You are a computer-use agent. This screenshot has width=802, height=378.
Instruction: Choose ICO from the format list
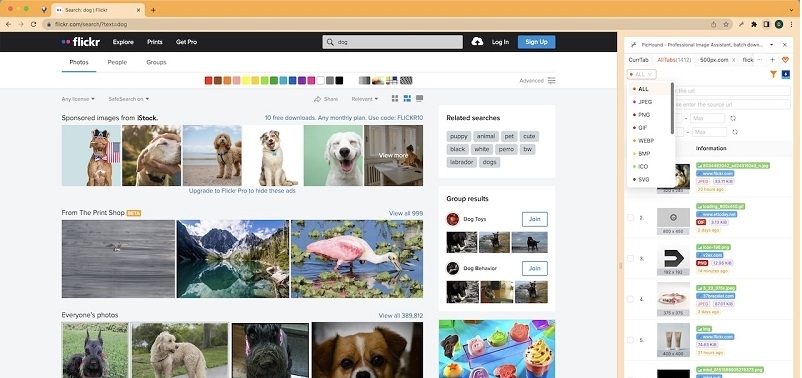pyautogui.click(x=649, y=166)
